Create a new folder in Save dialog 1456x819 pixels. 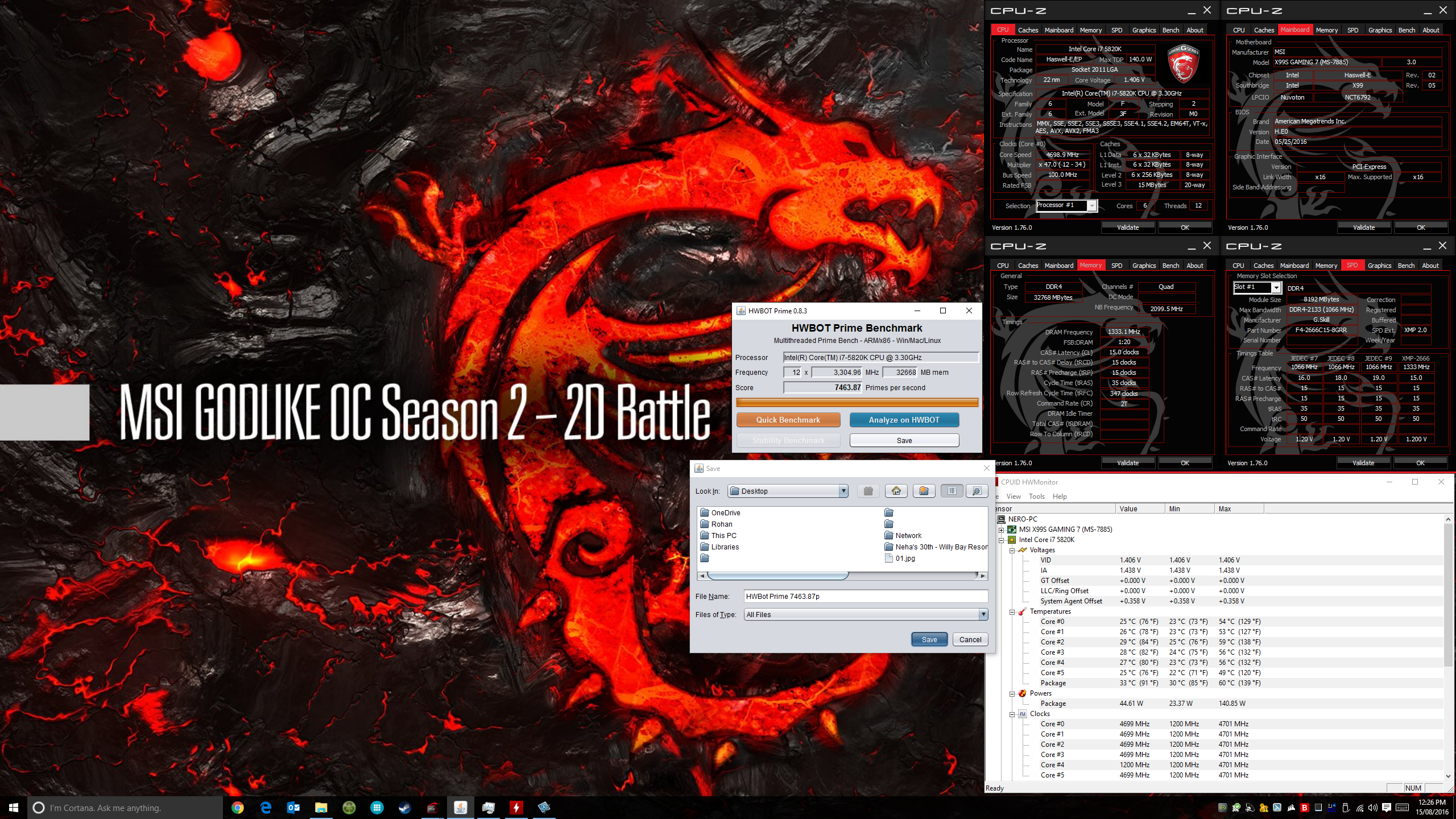(x=924, y=491)
